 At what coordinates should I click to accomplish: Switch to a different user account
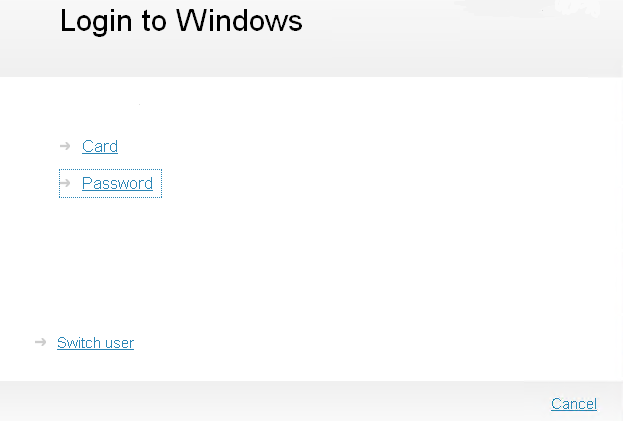tap(95, 343)
